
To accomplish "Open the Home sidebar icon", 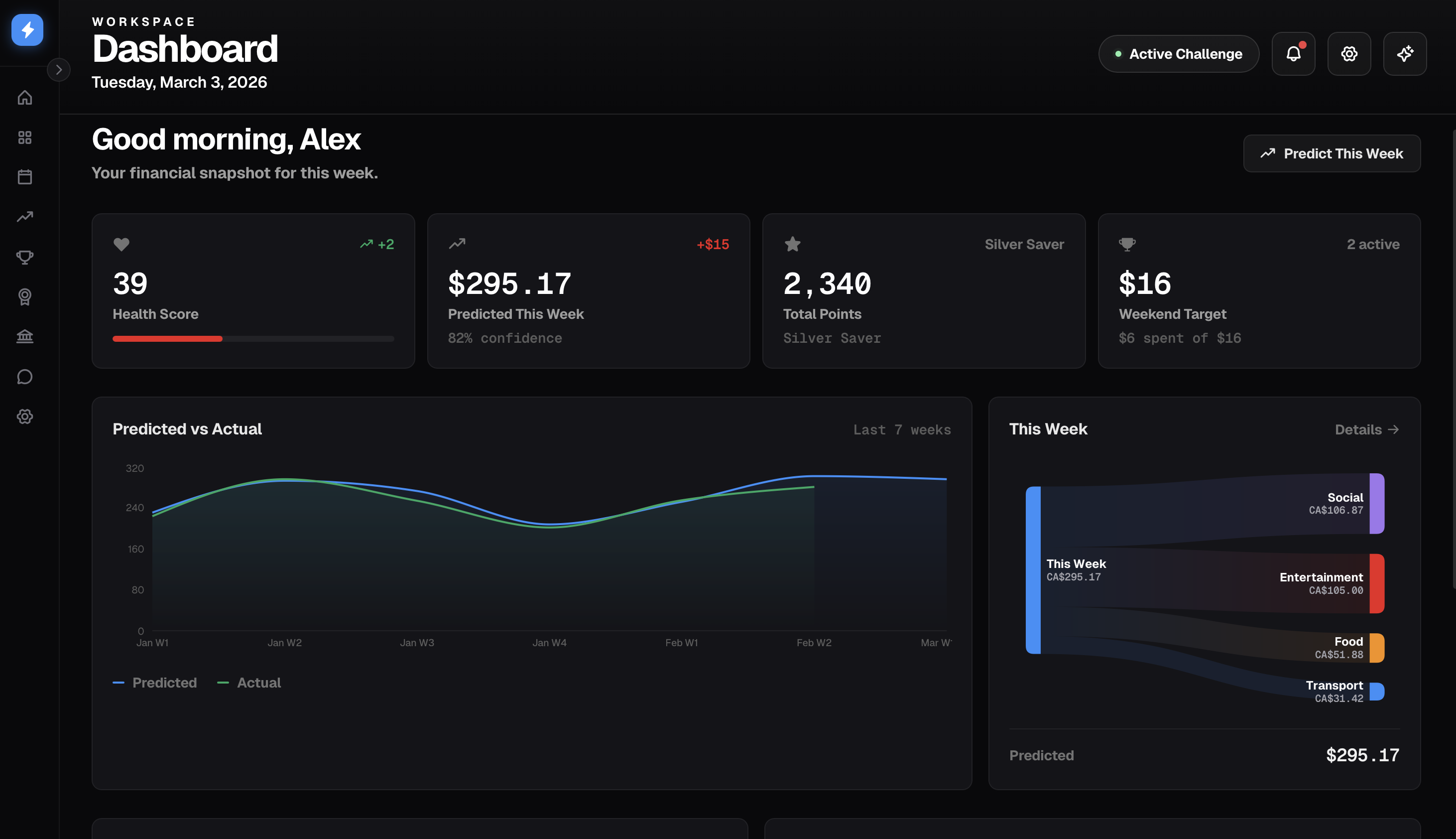I will click(x=25, y=97).
